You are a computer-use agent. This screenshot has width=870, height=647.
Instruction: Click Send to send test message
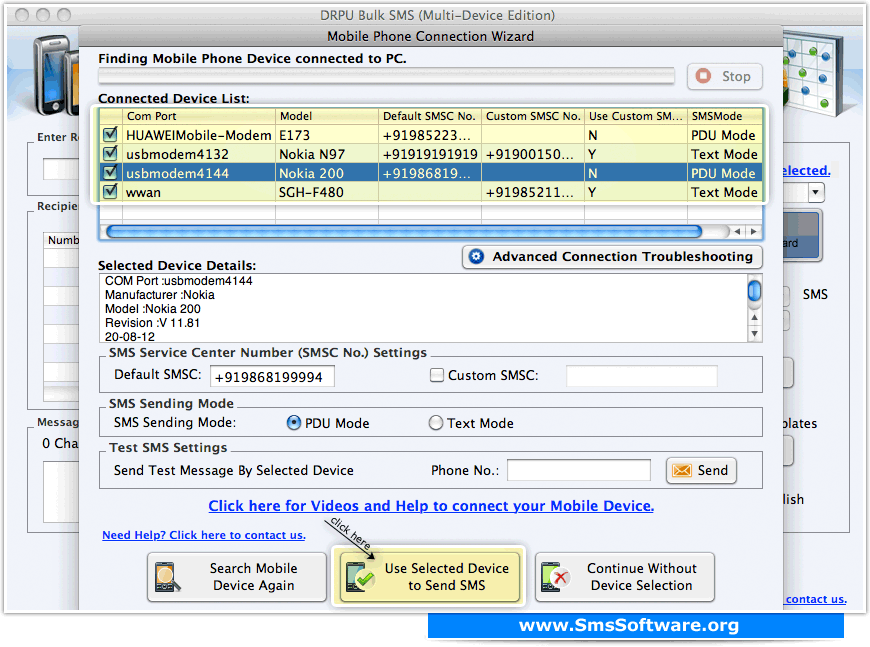point(701,471)
